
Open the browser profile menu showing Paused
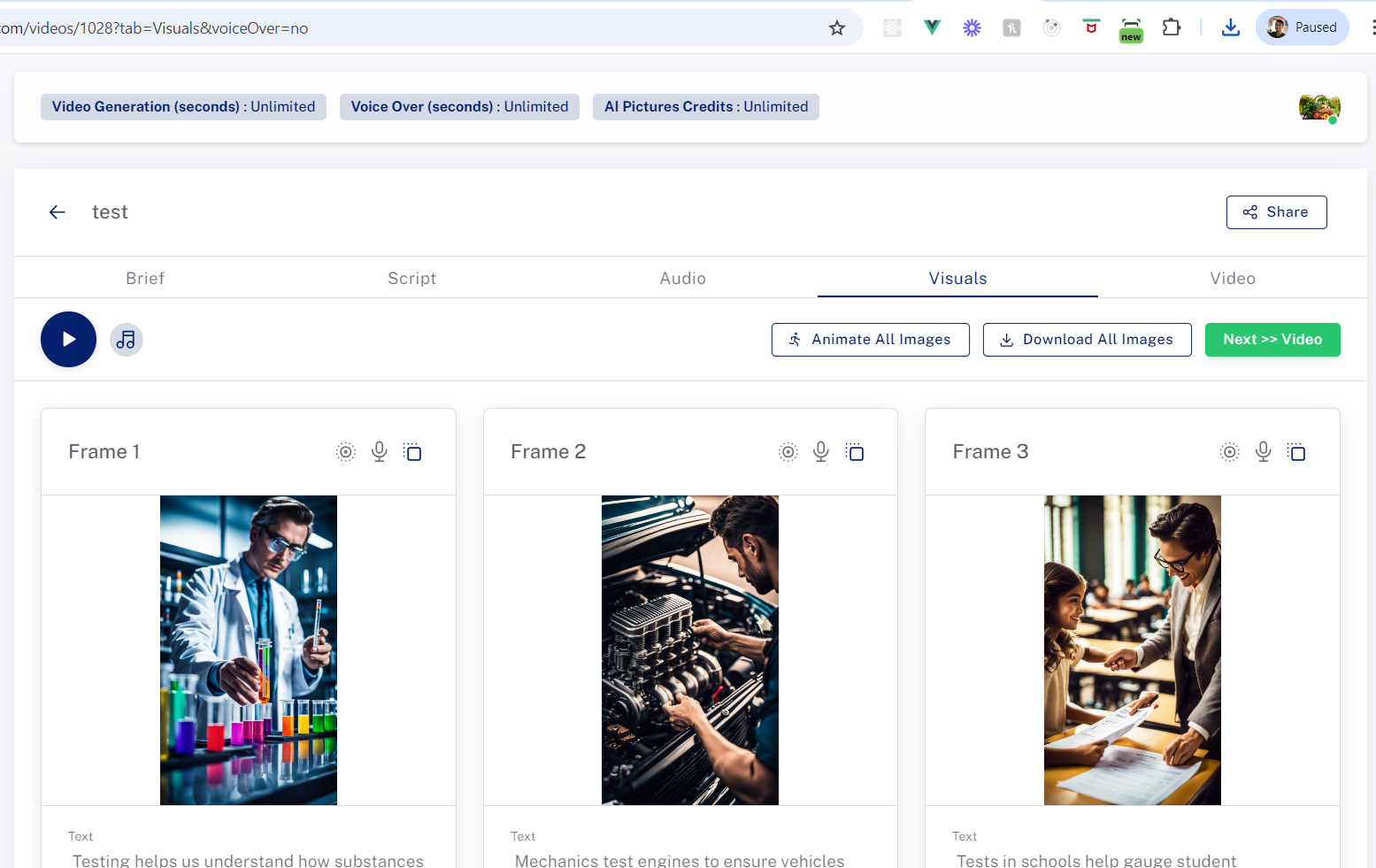point(1302,27)
